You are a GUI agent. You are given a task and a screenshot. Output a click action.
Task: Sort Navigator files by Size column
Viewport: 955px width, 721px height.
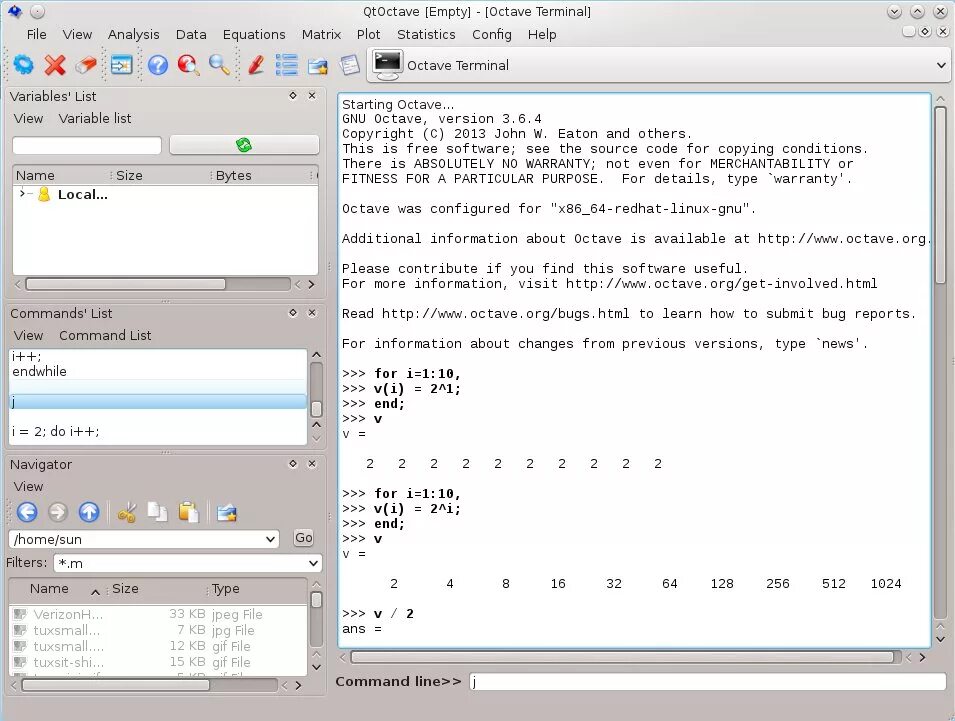coord(125,588)
